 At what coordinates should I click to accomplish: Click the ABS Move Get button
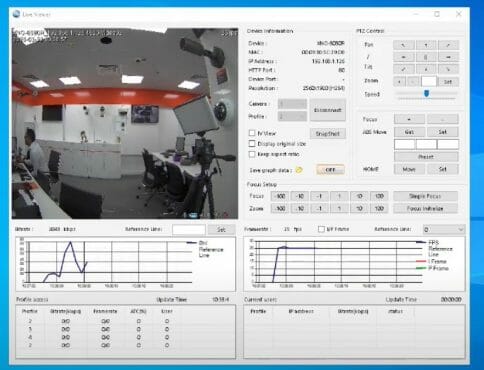click(409, 132)
